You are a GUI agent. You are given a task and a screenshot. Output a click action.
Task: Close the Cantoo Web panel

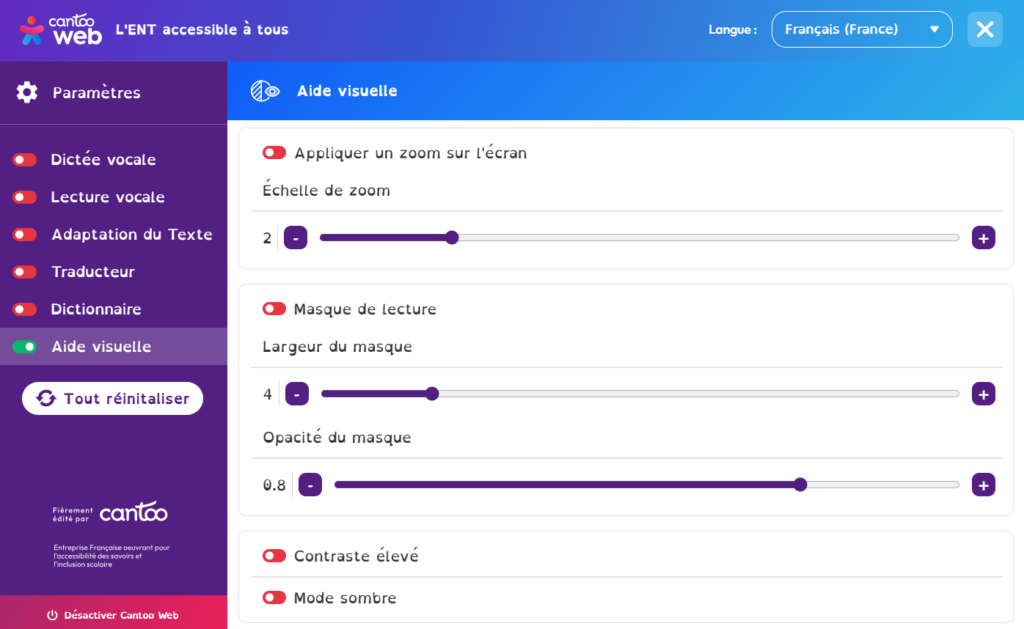(984, 29)
